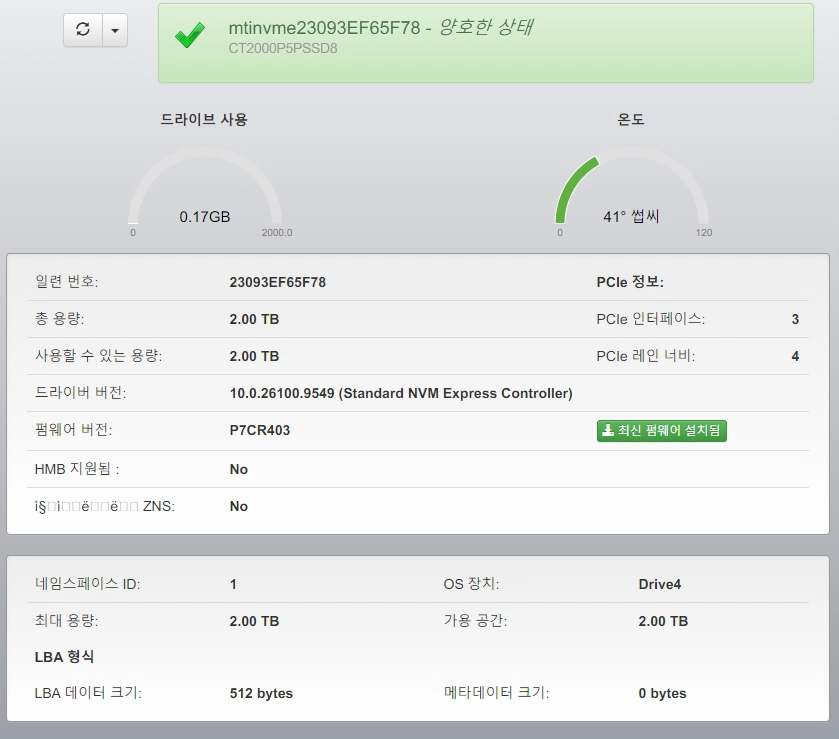The image size is (839, 739).
Task: Click the garbled ZNS label
Action: coord(104,506)
